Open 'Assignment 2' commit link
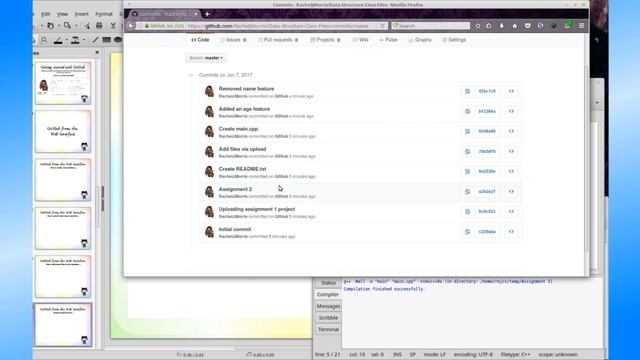The width and height of the screenshot is (640, 360). tap(235, 189)
